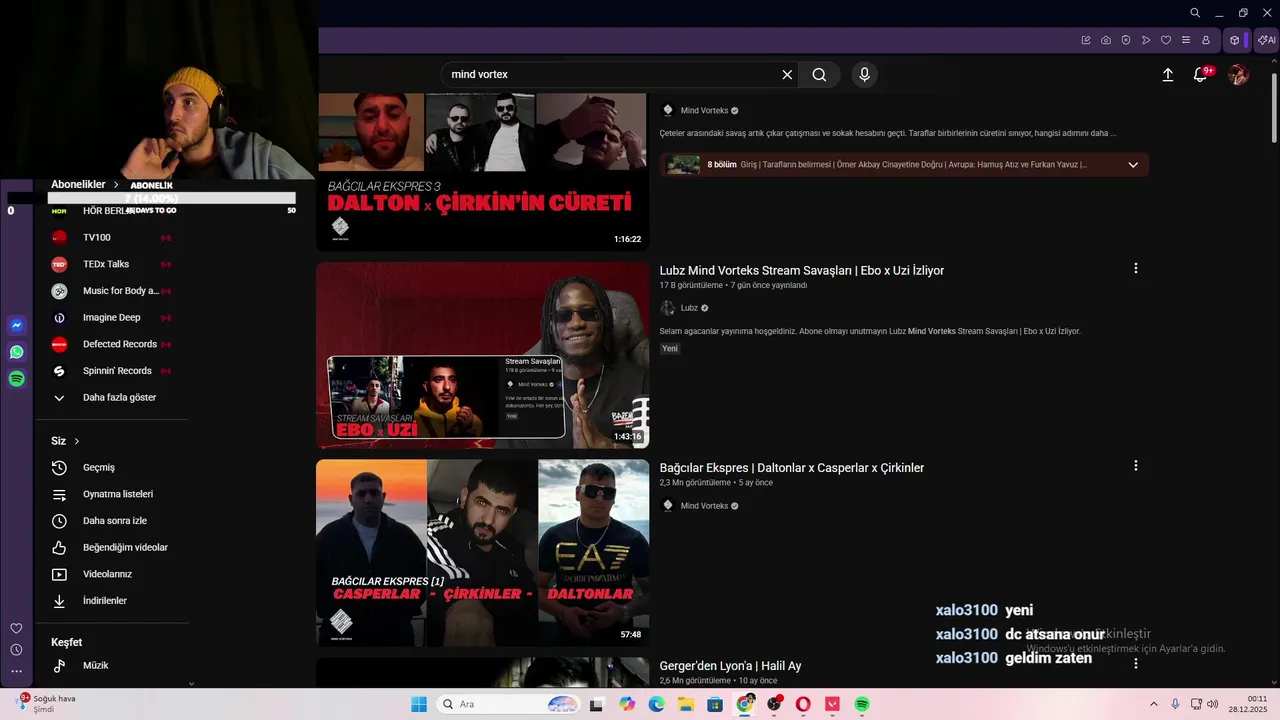Screen dimensions: 1280x720
Task: Click the magnifier search button
Action: pos(819,74)
